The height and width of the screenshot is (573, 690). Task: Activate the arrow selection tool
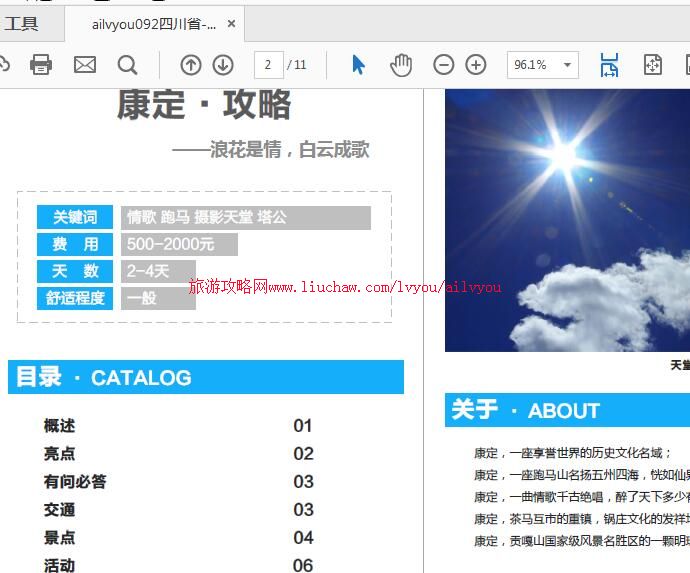(x=359, y=65)
